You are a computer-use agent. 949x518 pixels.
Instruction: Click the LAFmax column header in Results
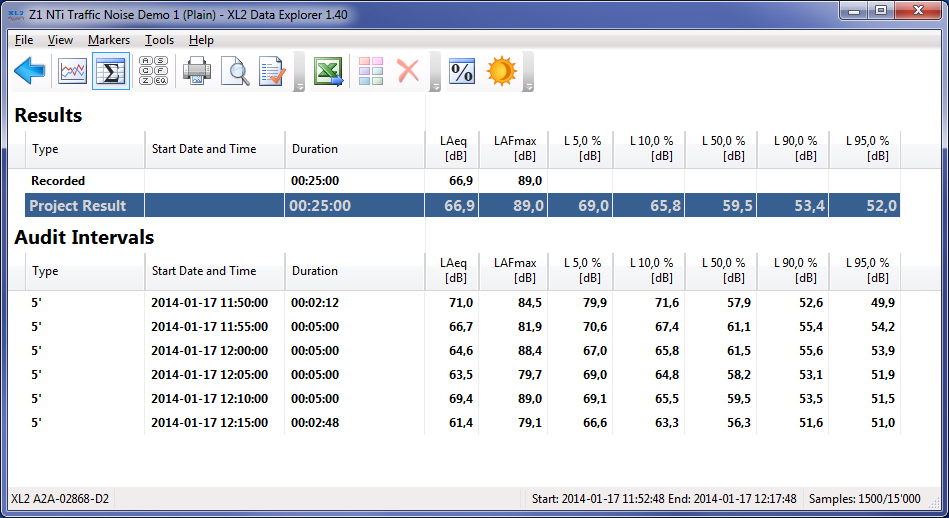click(x=514, y=149)
